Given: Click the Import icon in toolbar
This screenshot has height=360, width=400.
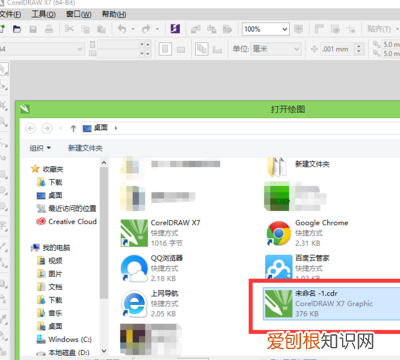Looking at the screenshot, I should tap(195, 29).
